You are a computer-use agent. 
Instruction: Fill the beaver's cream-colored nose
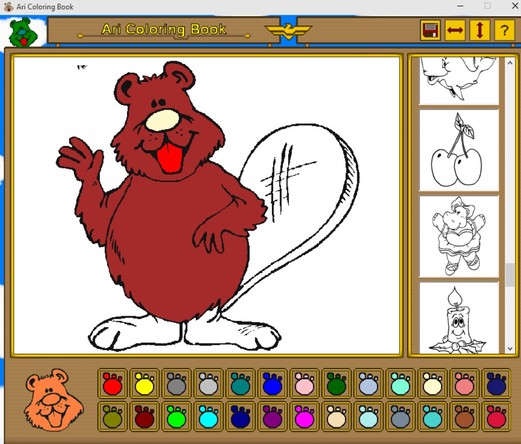click(162, 120)
